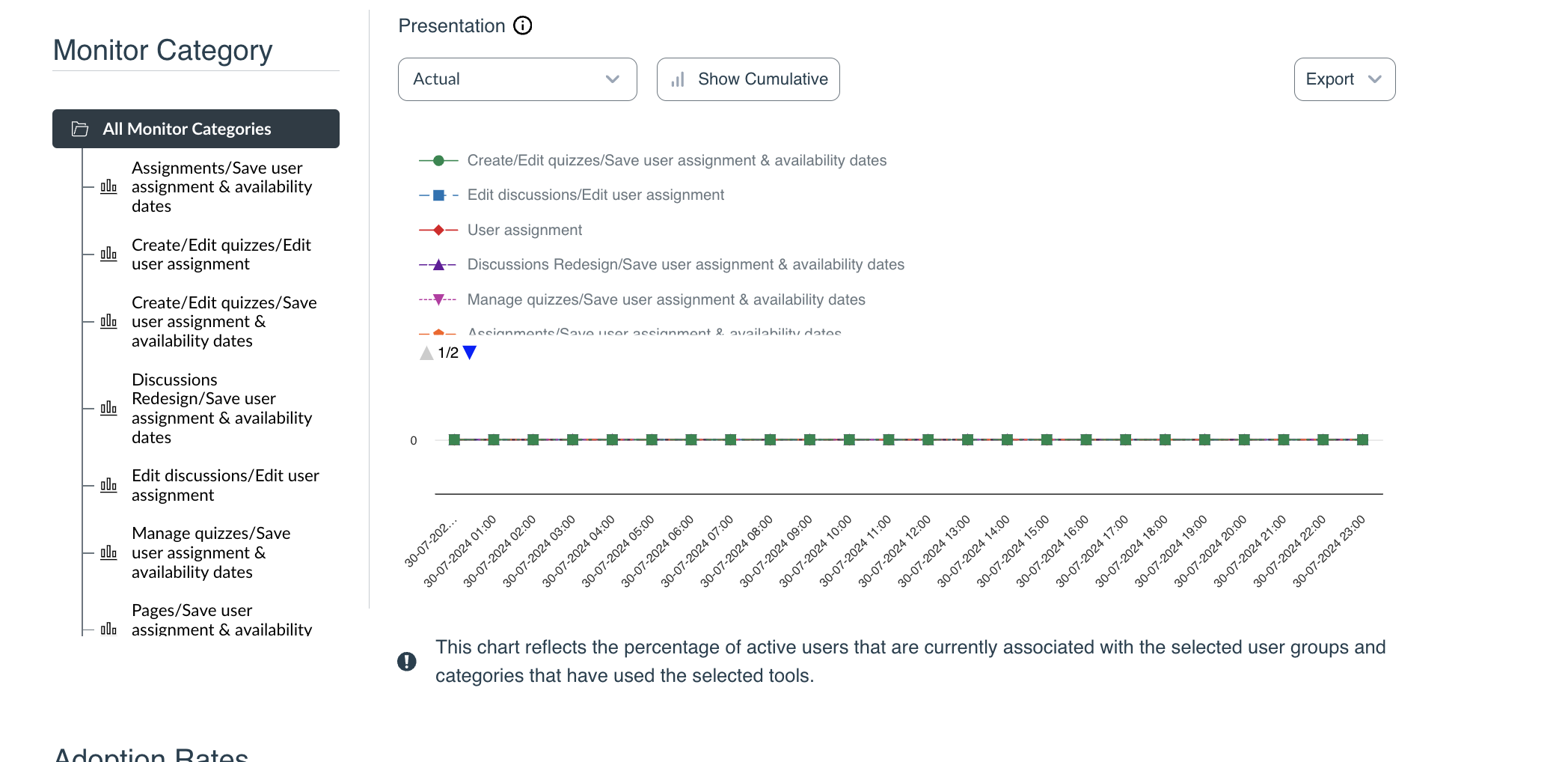1568x762 pixels.
Task: Click chart icon beside Manage quizzes/Save user assignment
Action: (x=109, y=553)
